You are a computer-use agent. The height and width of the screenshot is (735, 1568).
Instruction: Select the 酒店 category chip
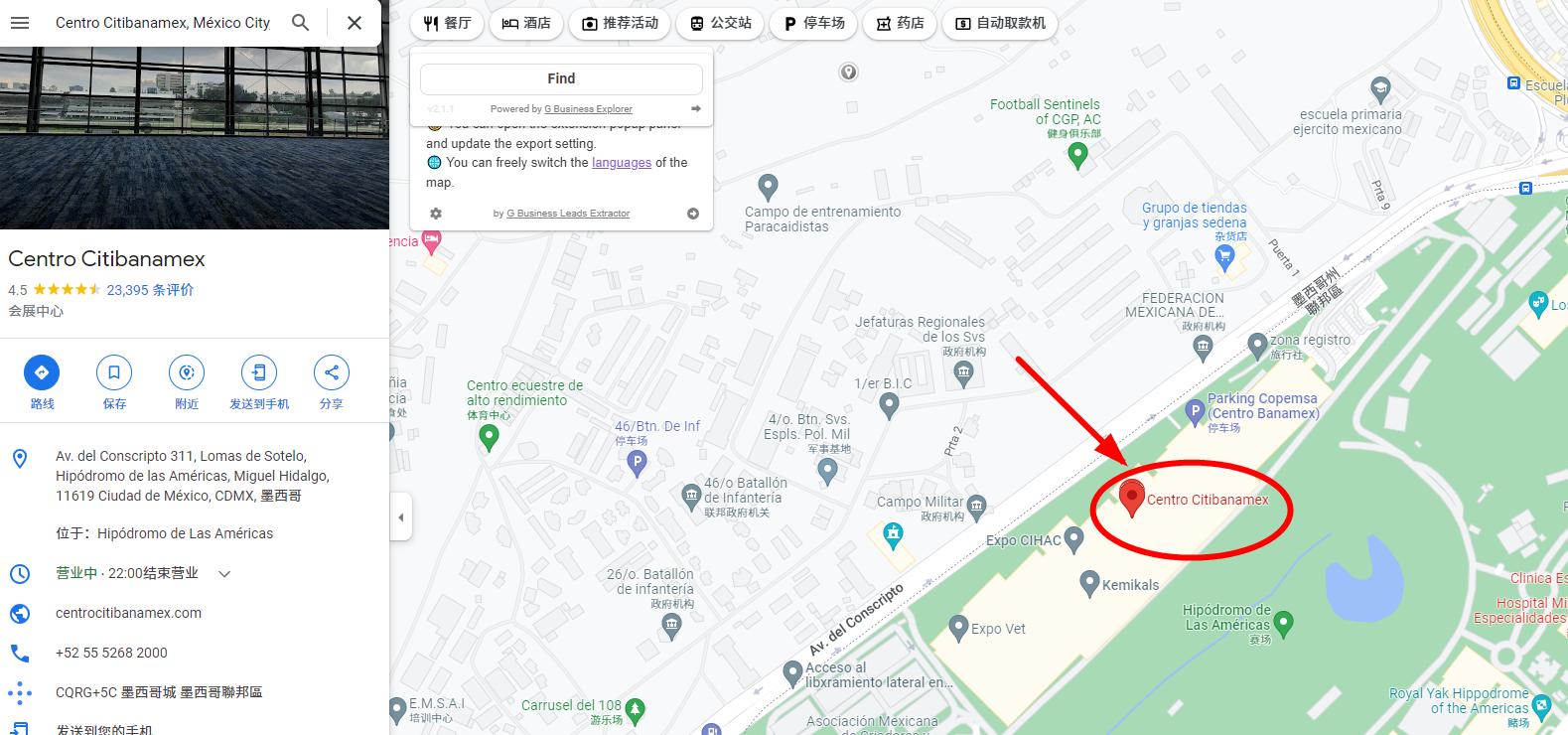526,23
